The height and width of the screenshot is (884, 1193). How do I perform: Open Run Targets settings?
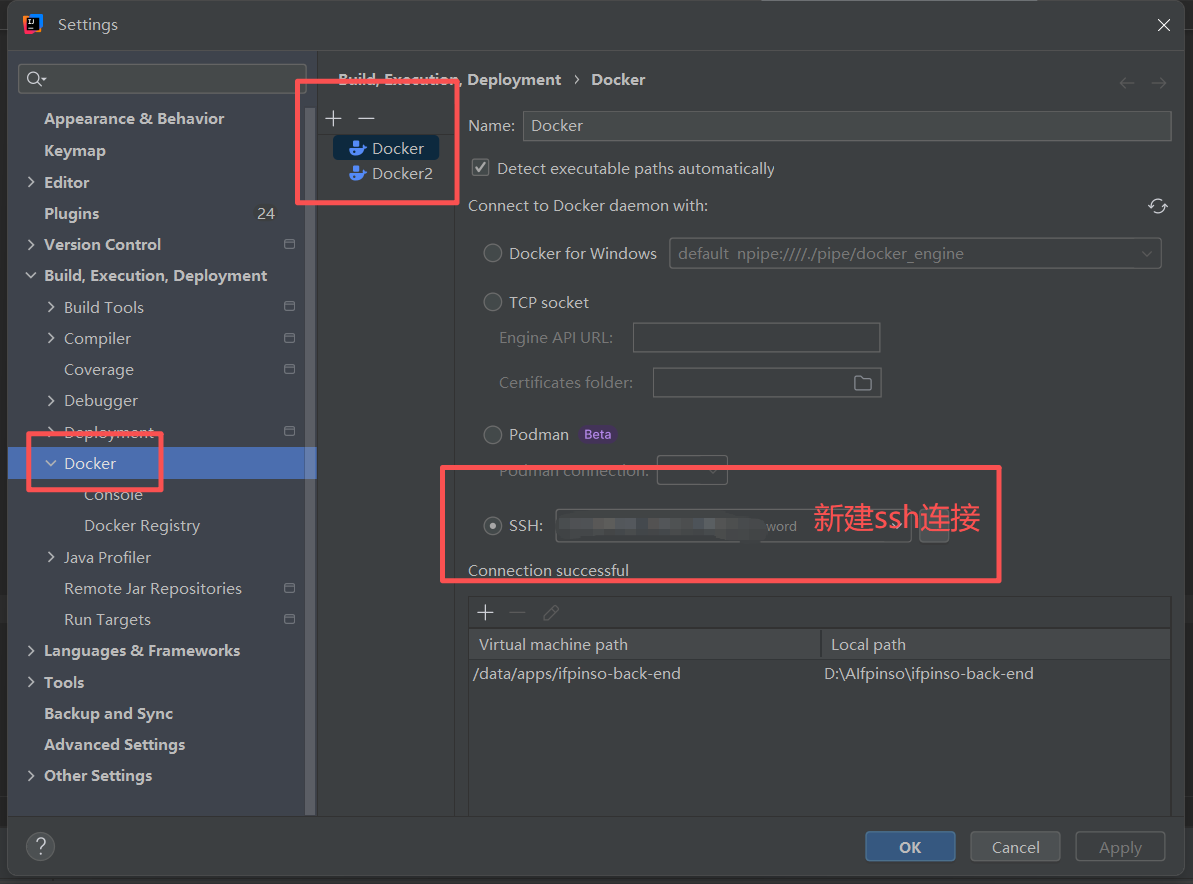[107, 619]
